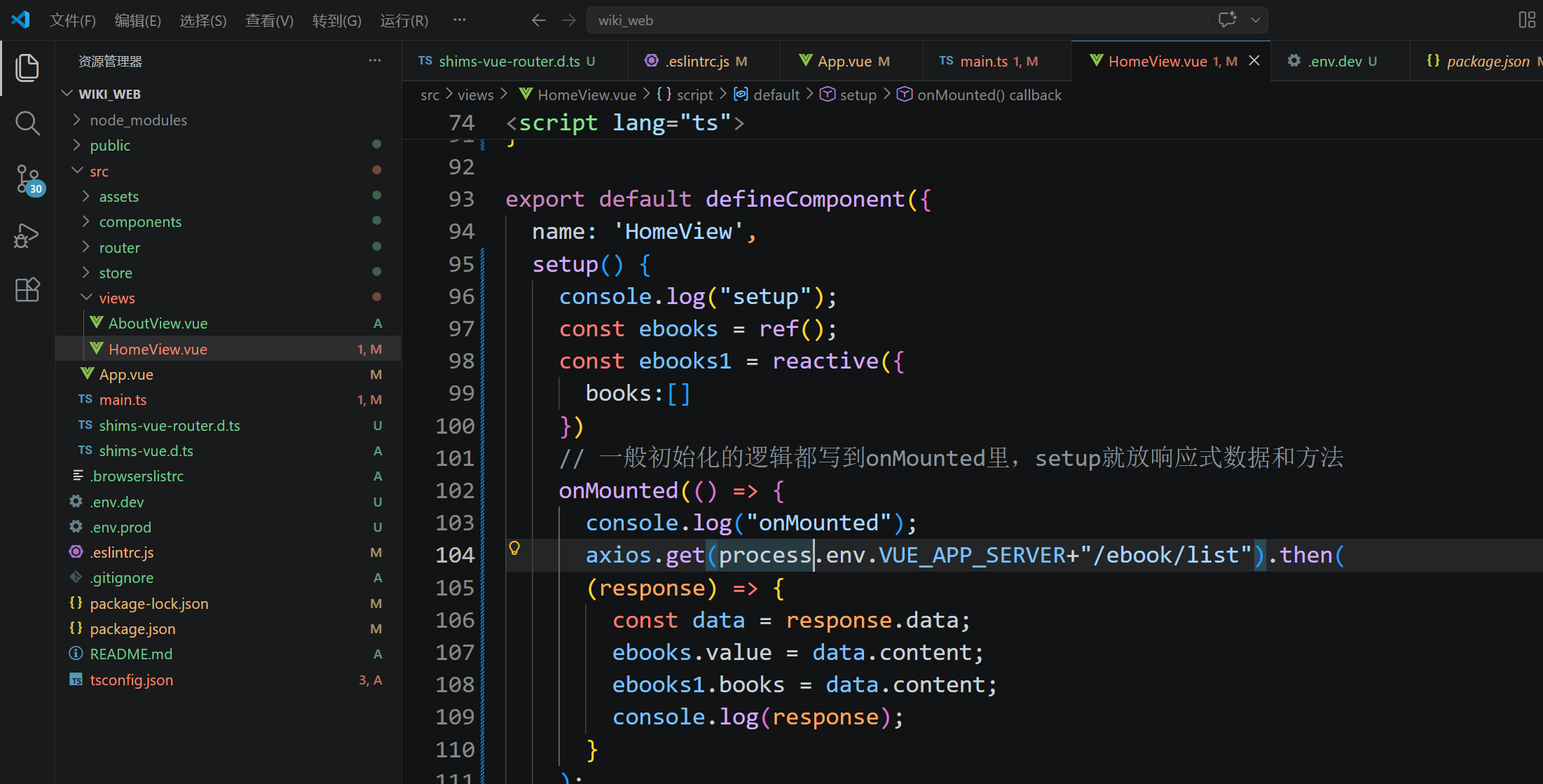Open the dropdown next to chat icon
1543x784 pixels.
(1256, 20)
